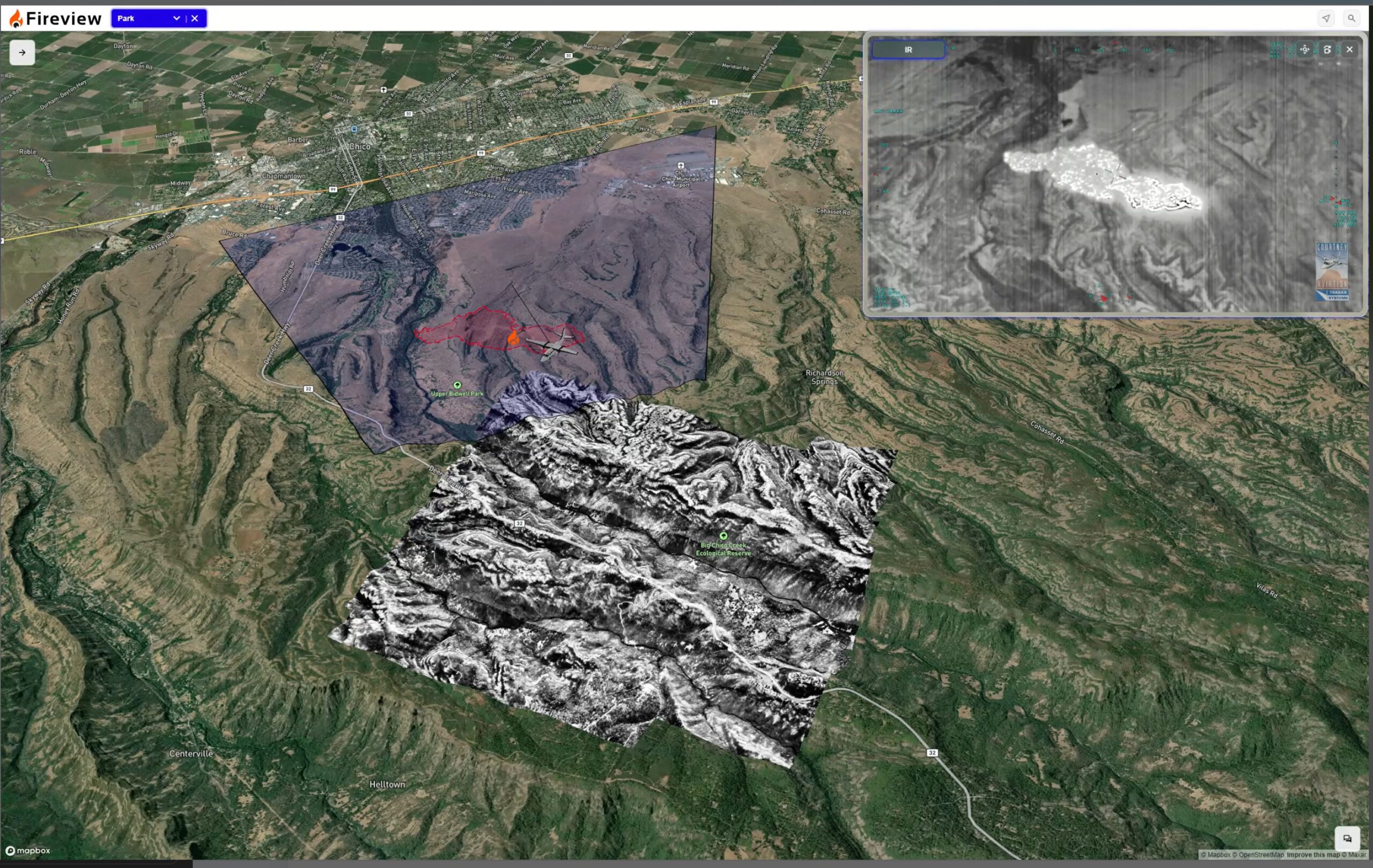
Task: Clear the Park selection with the X
Action: (195, 18)
